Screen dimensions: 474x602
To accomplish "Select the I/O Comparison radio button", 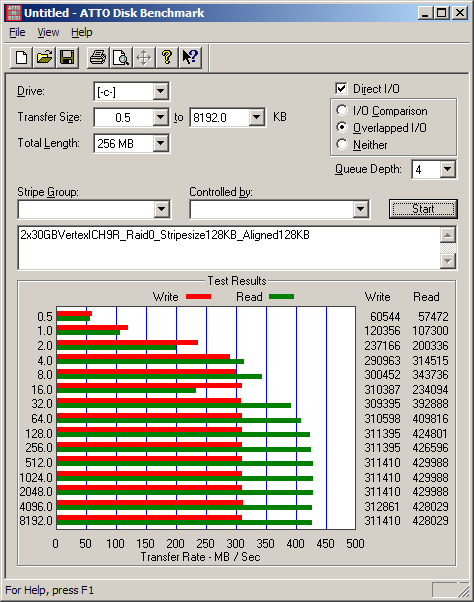I will tap(342, 111).
